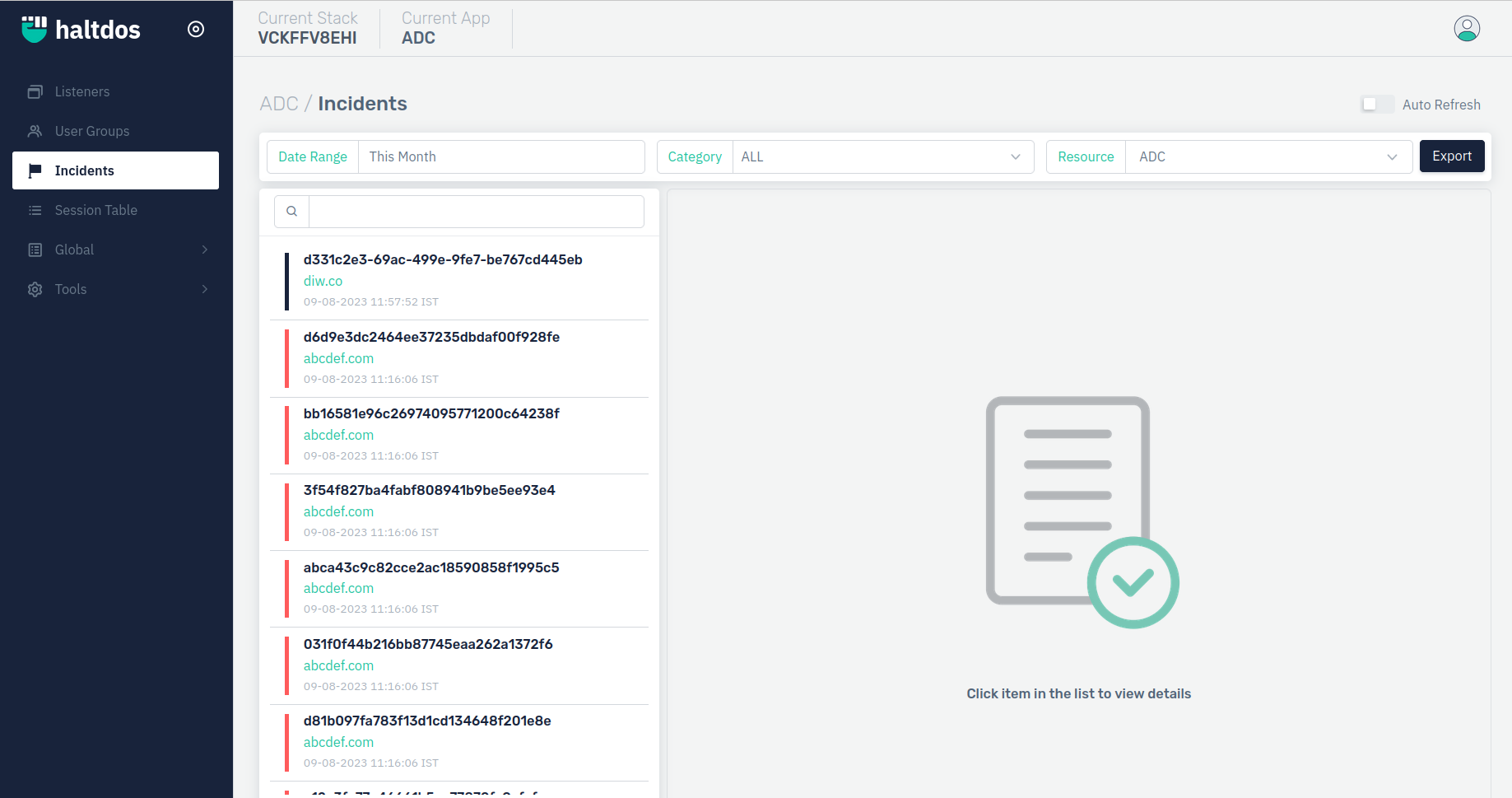Focus the incident search field
Viewport: 1512px width, 798px height.
tap(476, 211)
